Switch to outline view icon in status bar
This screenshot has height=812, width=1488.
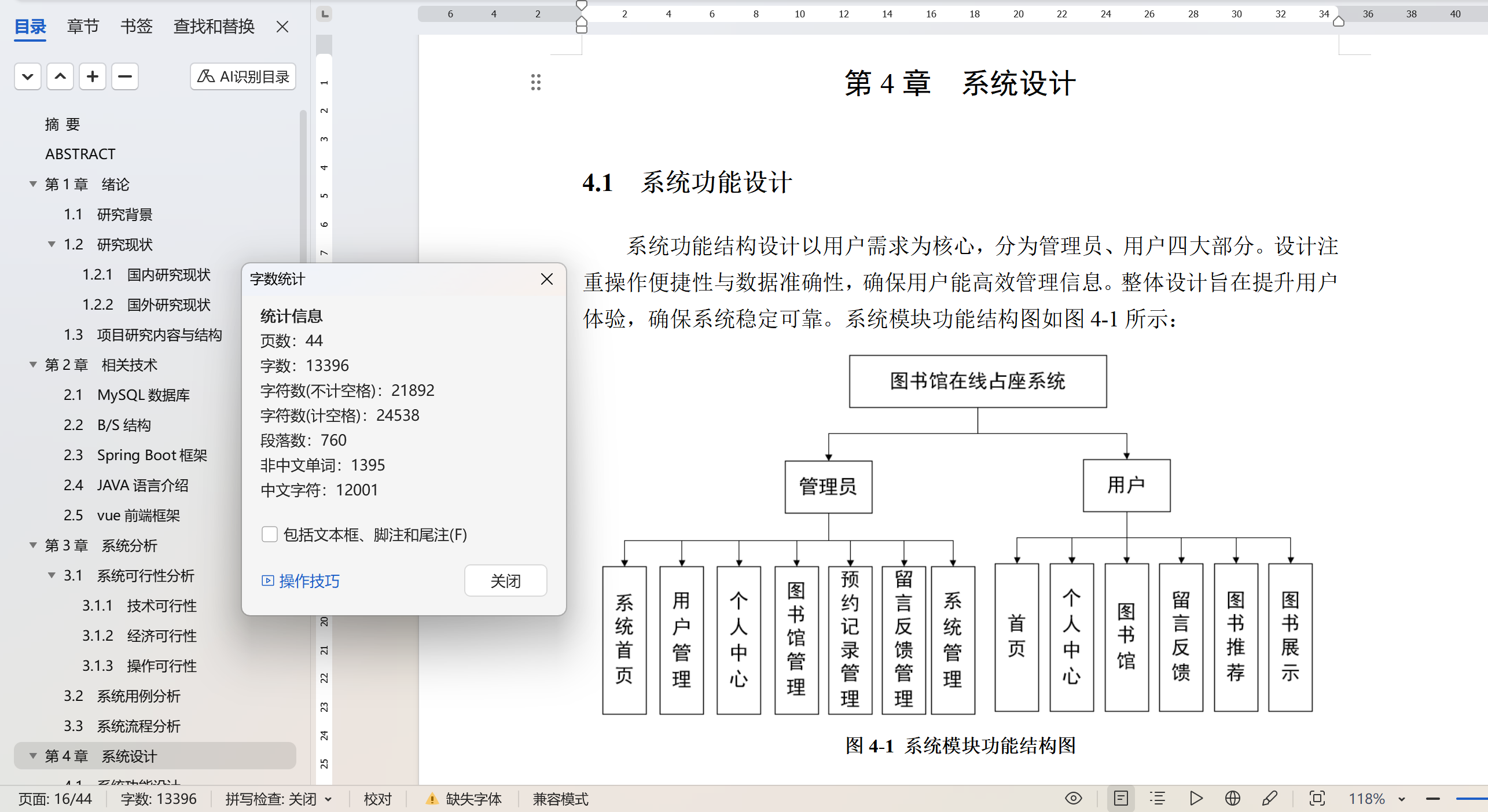pos(1158,799)
